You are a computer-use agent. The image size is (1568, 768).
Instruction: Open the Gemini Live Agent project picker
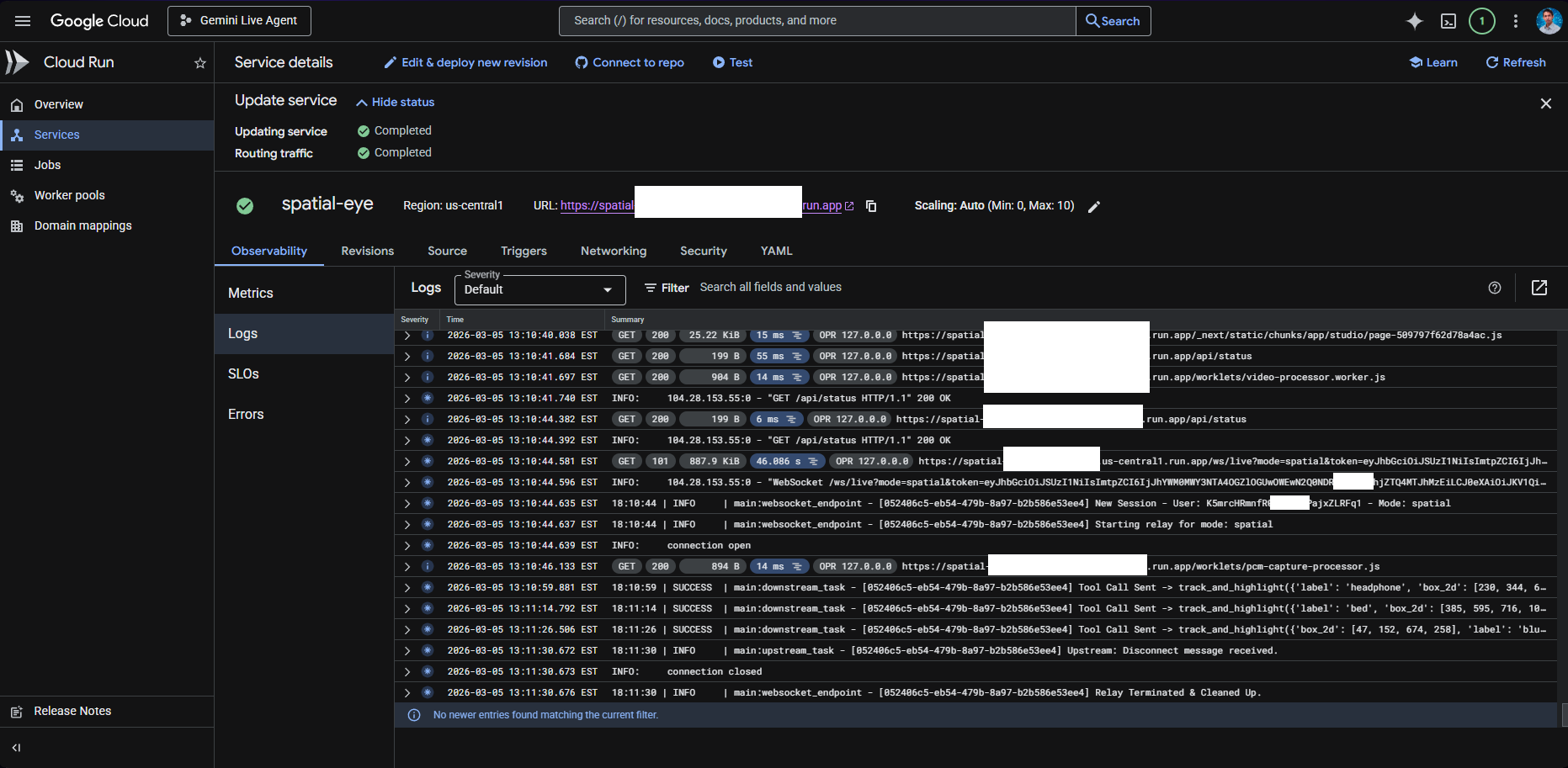tap(239, 21)
